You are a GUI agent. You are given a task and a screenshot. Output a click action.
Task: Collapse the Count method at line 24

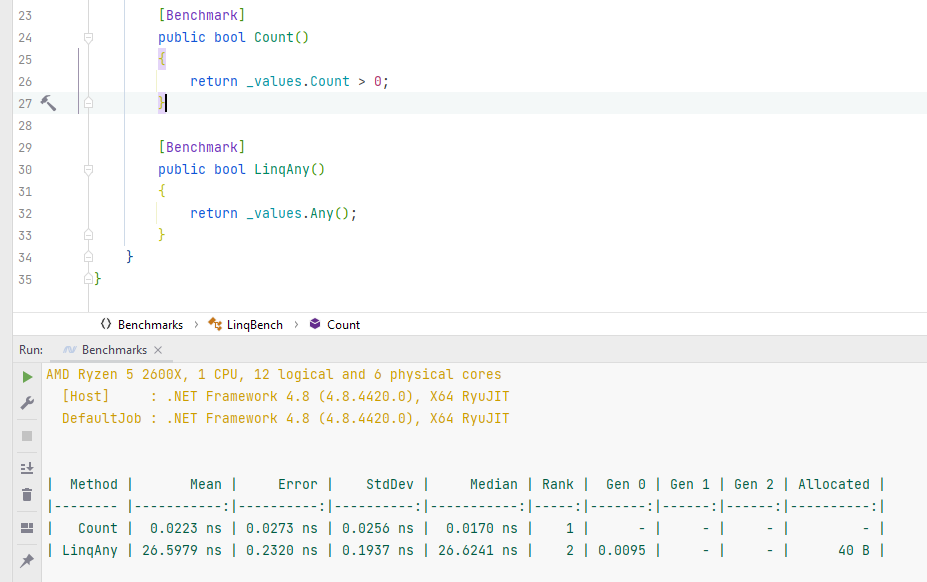pos(88,38)
